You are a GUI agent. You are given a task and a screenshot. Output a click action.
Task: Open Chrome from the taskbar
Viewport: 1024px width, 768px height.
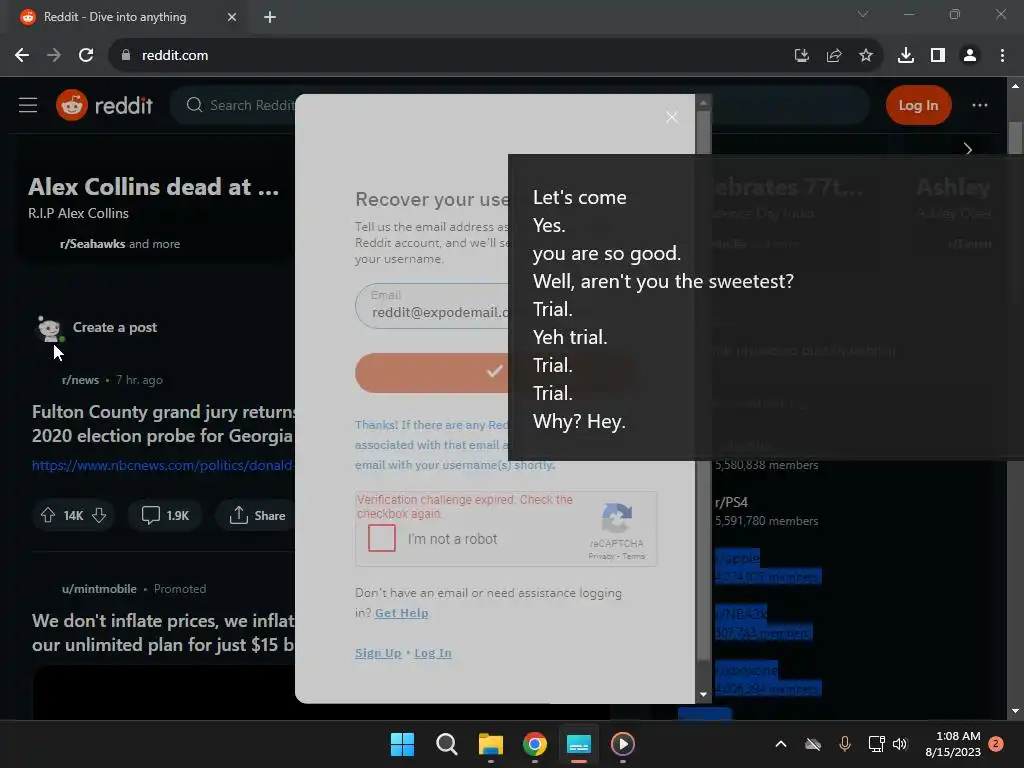tap(535, 744)
